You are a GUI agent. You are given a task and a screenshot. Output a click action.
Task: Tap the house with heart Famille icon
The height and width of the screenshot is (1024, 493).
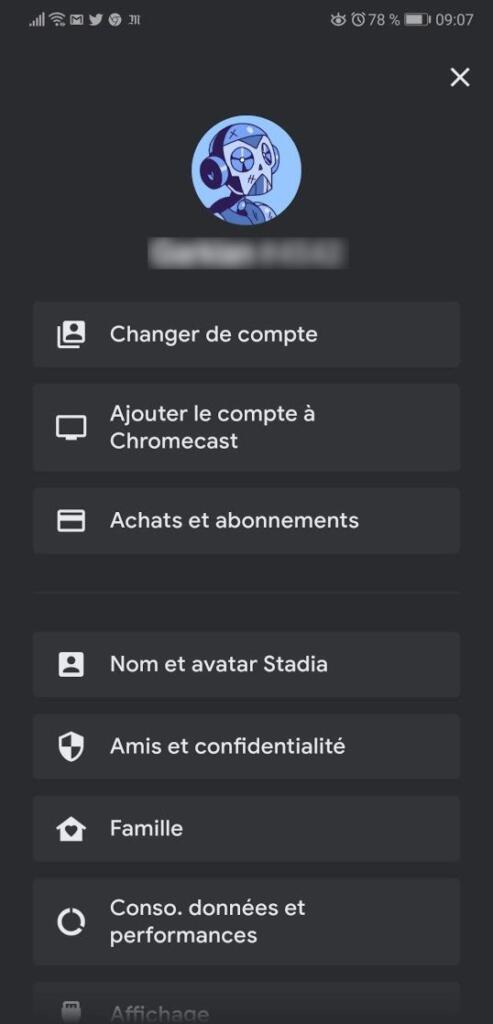pyautogui.click(x=71, y=829)
